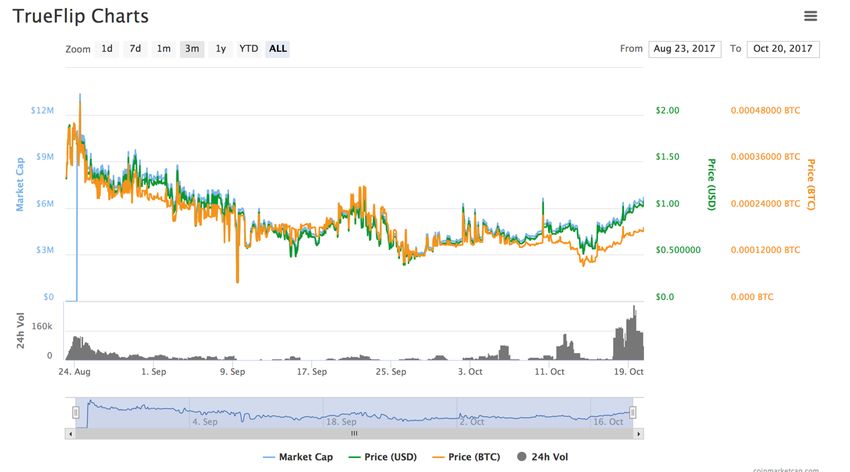Set zoom range to 7d
Image resolution: width=850 pixels, height=472 pixels.
[x=135, y=49]
